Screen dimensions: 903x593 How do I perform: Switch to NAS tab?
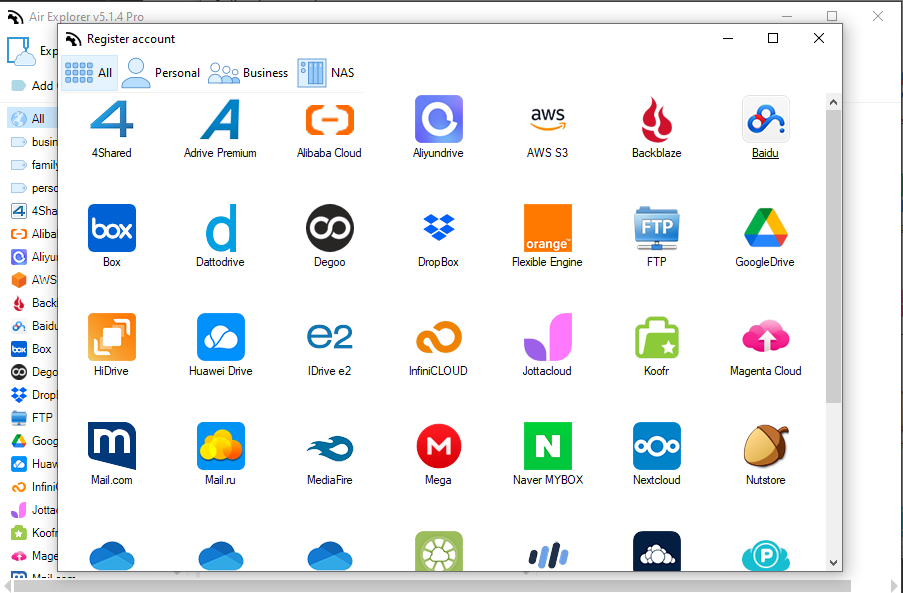[x=327, y=73]
